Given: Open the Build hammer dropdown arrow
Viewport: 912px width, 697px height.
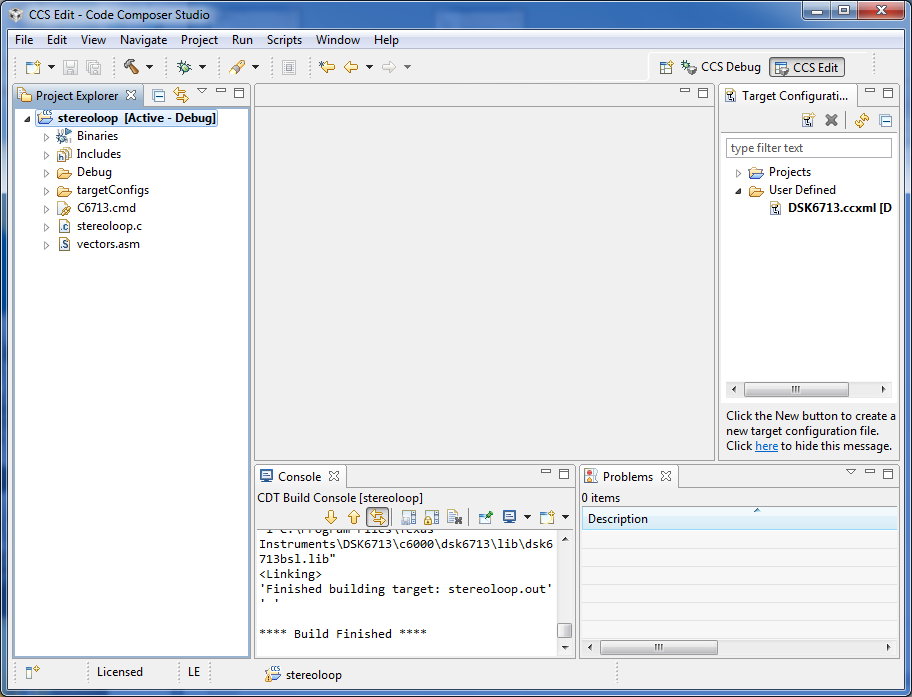Looking at the screenshot, I should click(x=149, y=67).
